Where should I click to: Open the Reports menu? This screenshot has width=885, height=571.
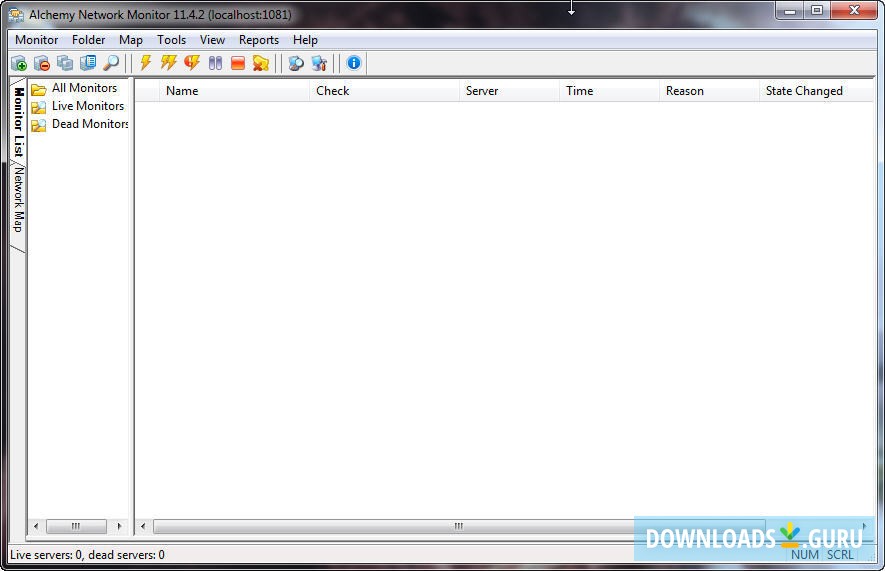[x=259, y=40]
